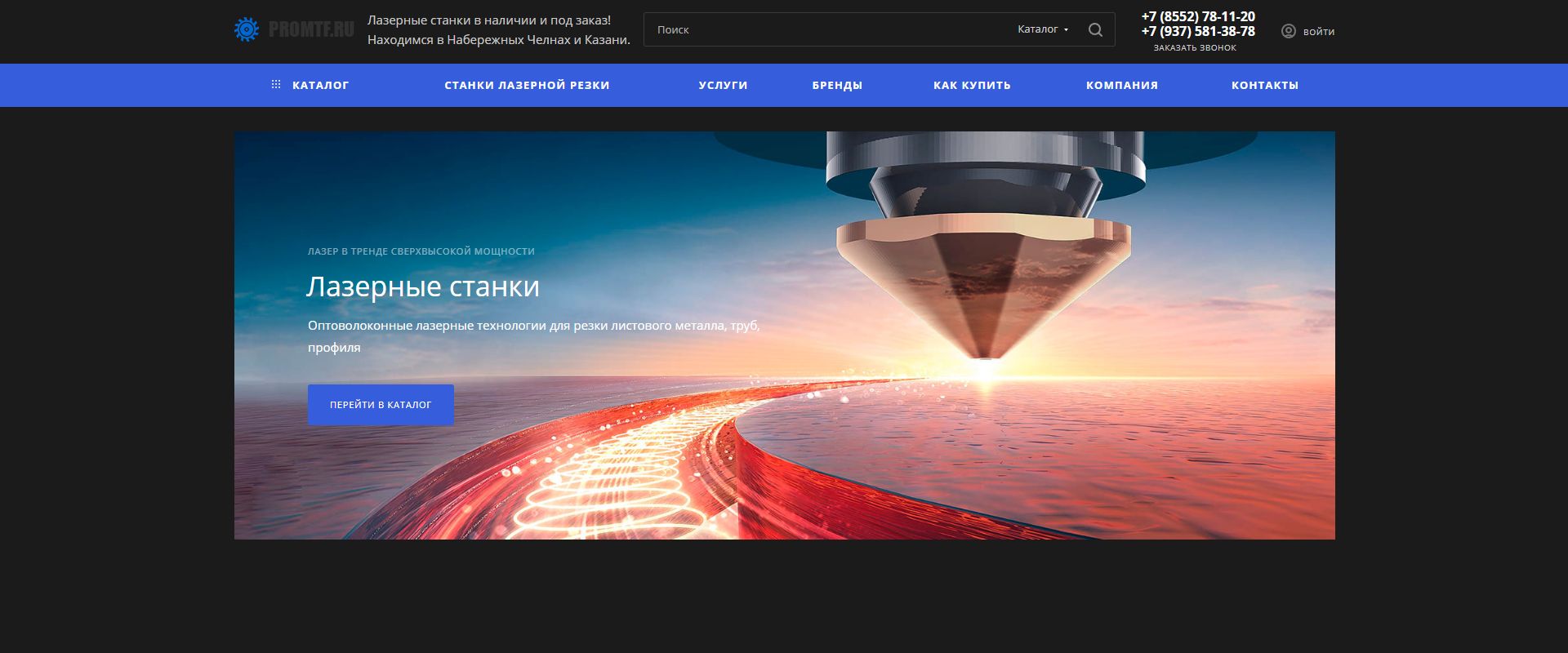
Task: Open the КОМПАНИЯ menu item
Action: pyautogui.click(x=1122, y=85)
